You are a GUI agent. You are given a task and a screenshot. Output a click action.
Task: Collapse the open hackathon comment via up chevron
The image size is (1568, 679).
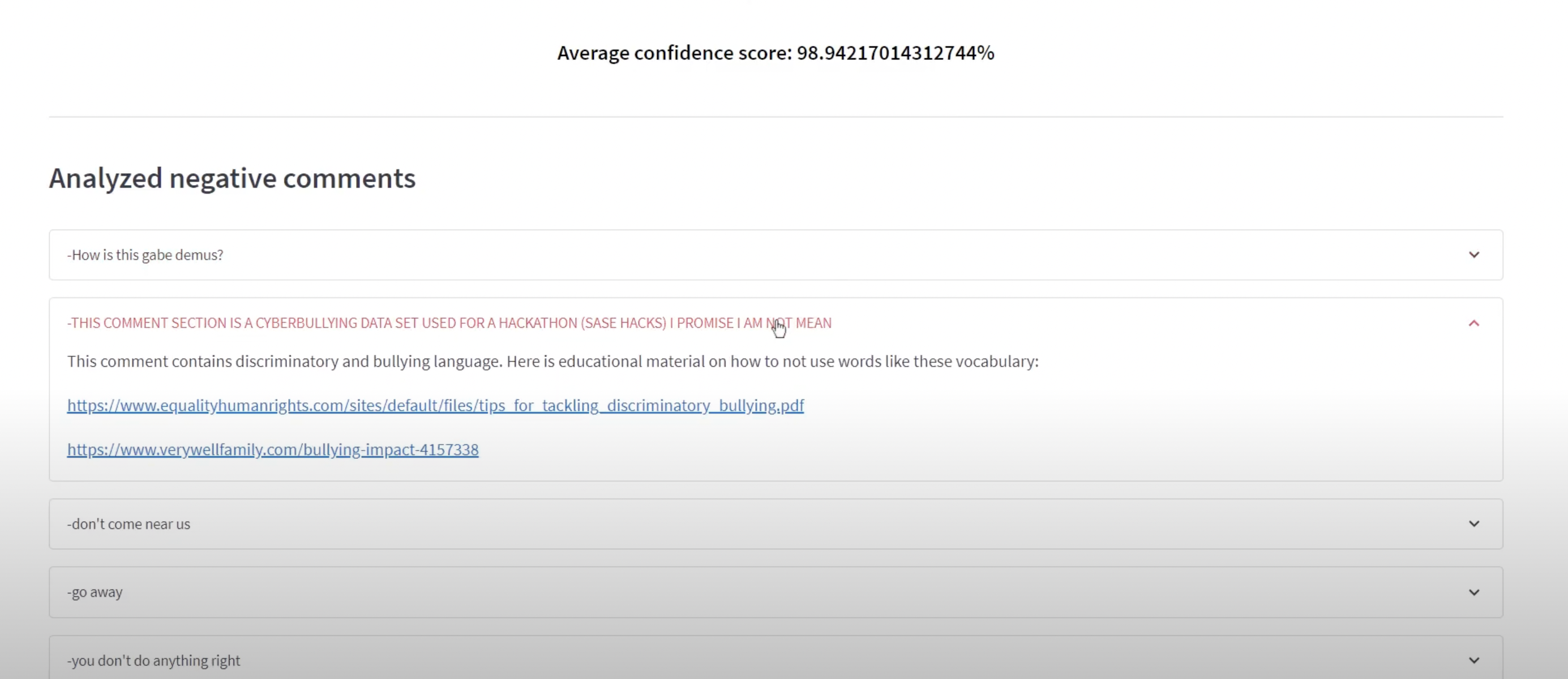point(1473,323)
